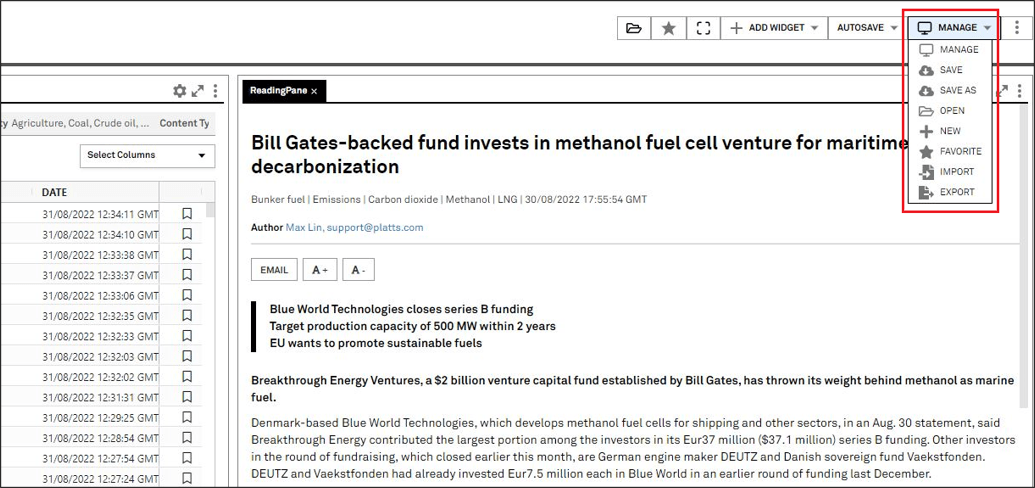Toggle bookmark for the 12:33:06 GMT row
1035x488 pixels.
click(x=187, y=295)
